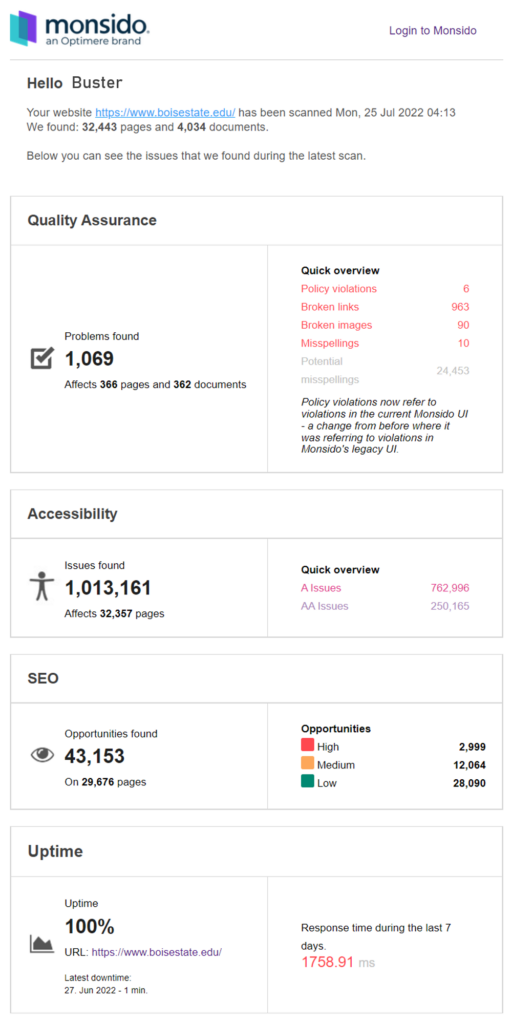Click the Hello Buster greeting
The width and height of the screenshot is (512, 1024).
[x=74, y=83]
